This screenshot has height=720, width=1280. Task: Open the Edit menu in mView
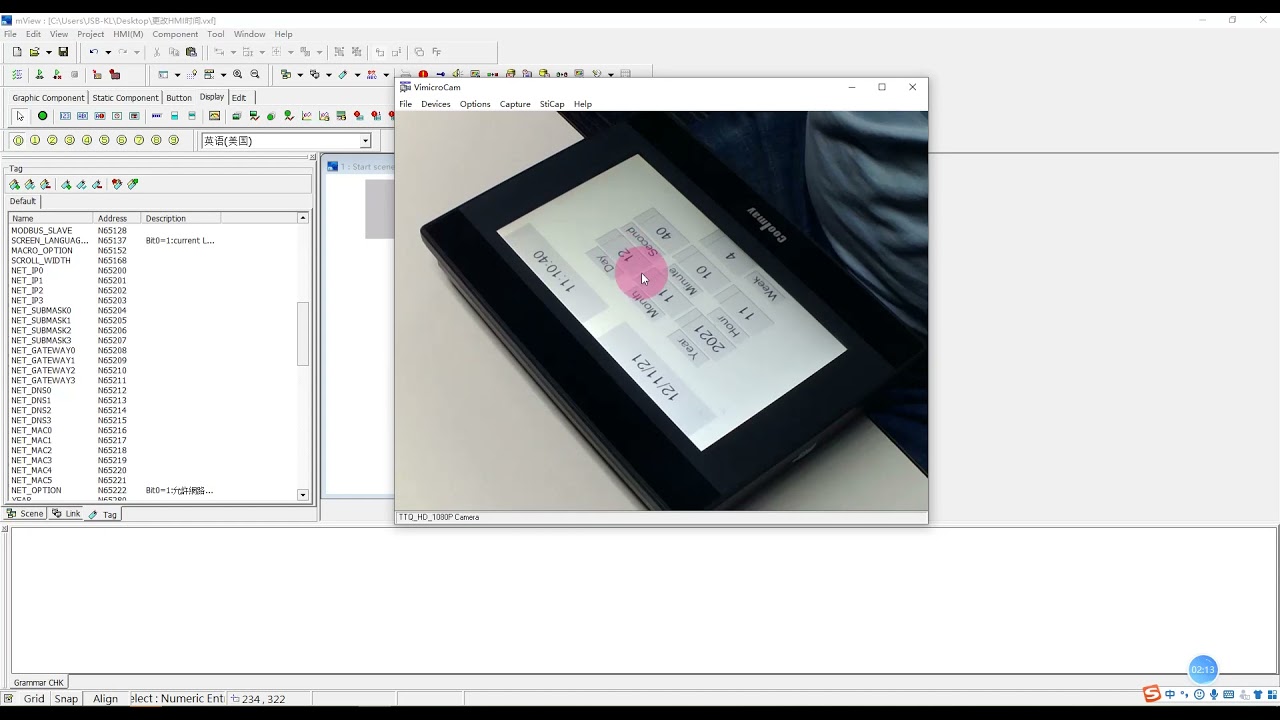tap(33, 34)
